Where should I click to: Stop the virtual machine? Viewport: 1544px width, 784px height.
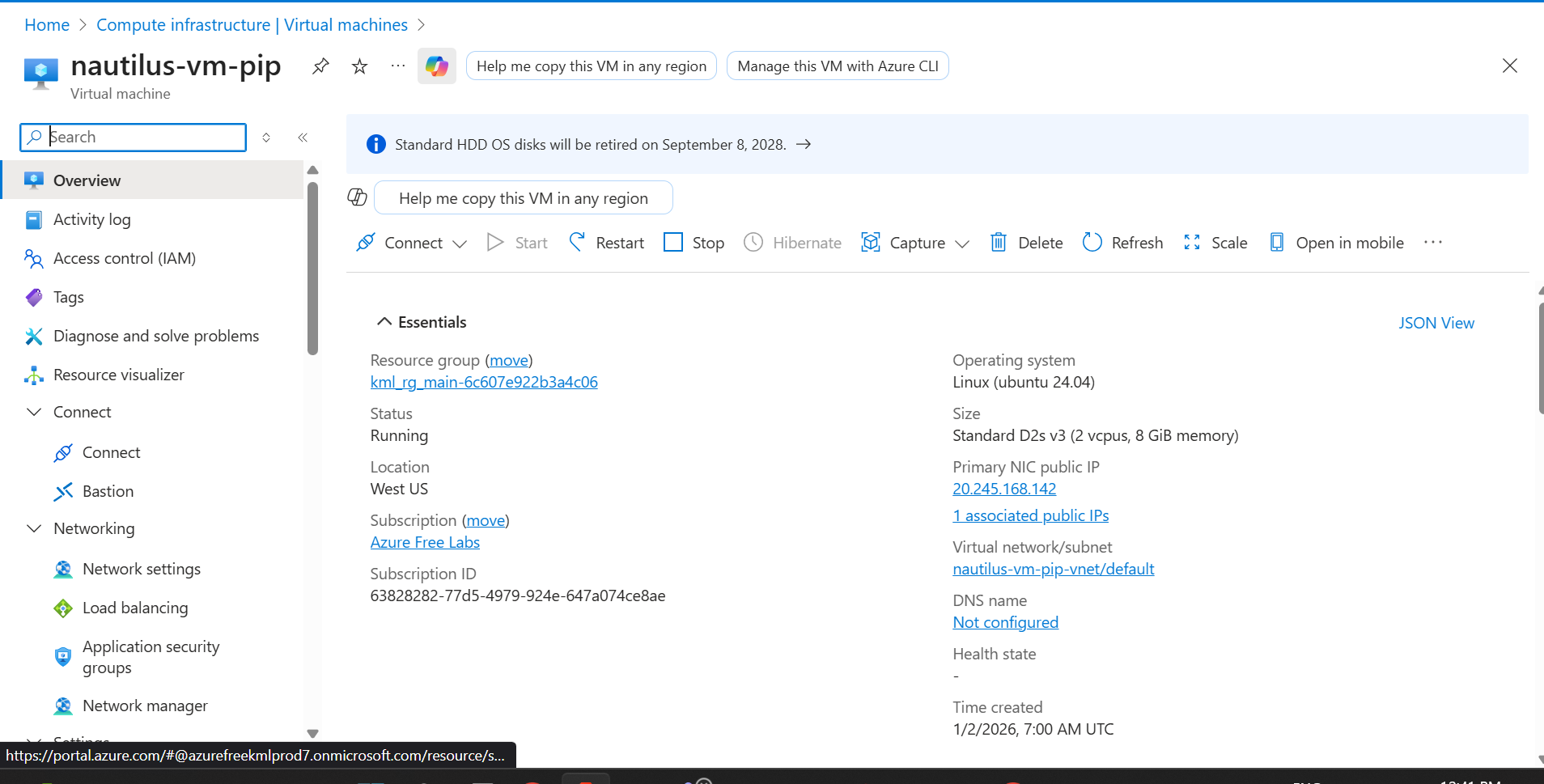click(x=673, y=242)
